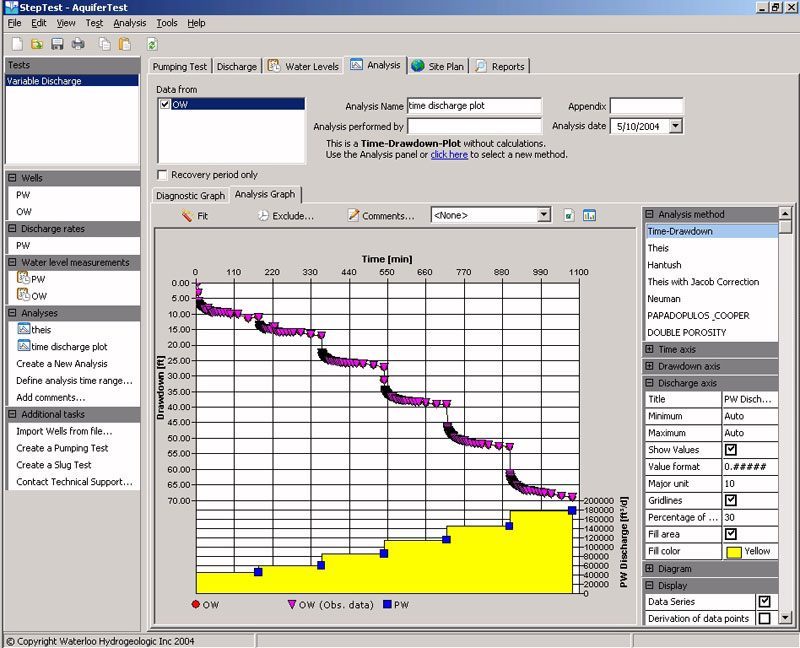Click the OW water level measurement icon

tap(23, 294)
